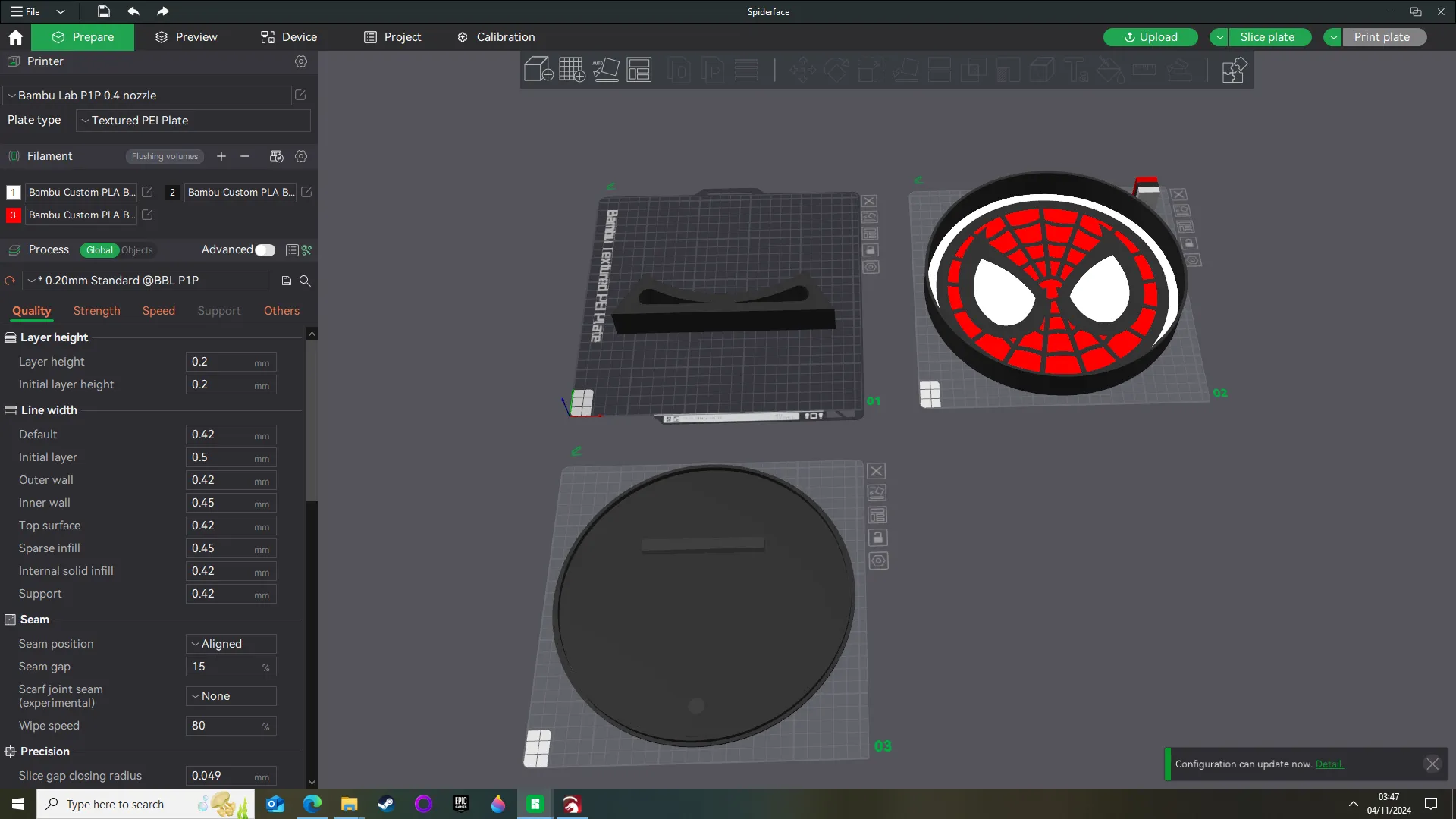Viewport: 1456px width, 819px height.
Task: Toggle the lock on plate 03
Action: click(878, 538)
